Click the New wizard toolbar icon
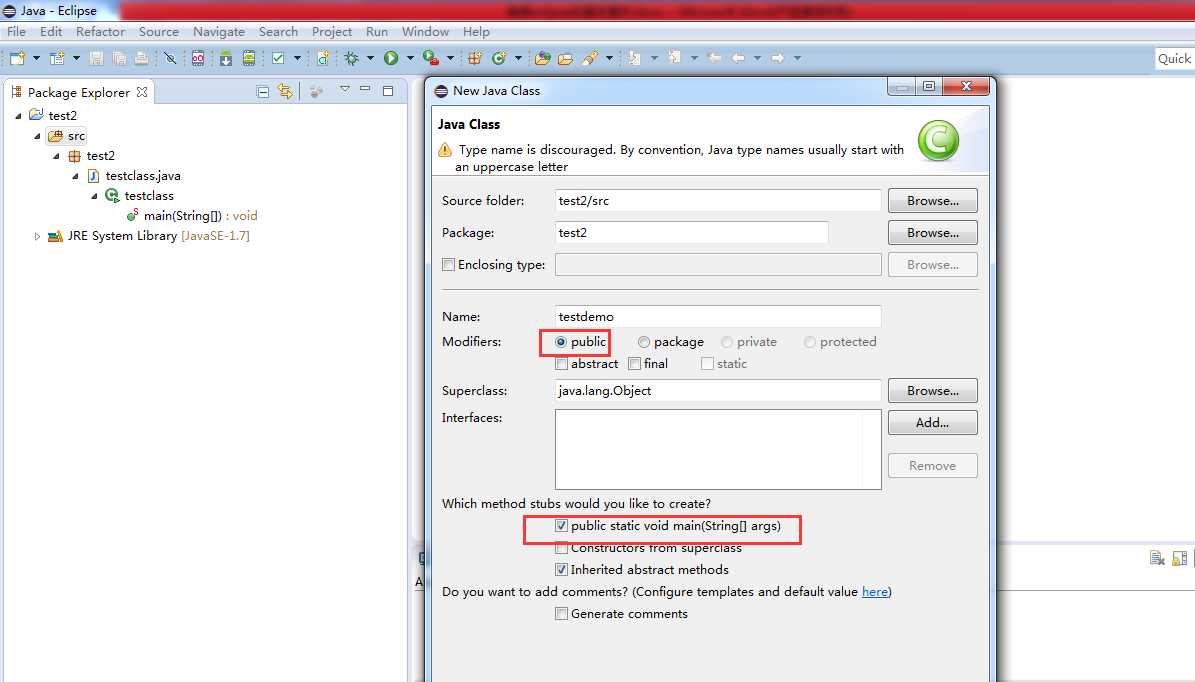Image resolution: width=1195 pixels, height=682 pixels. pos(17,58)
